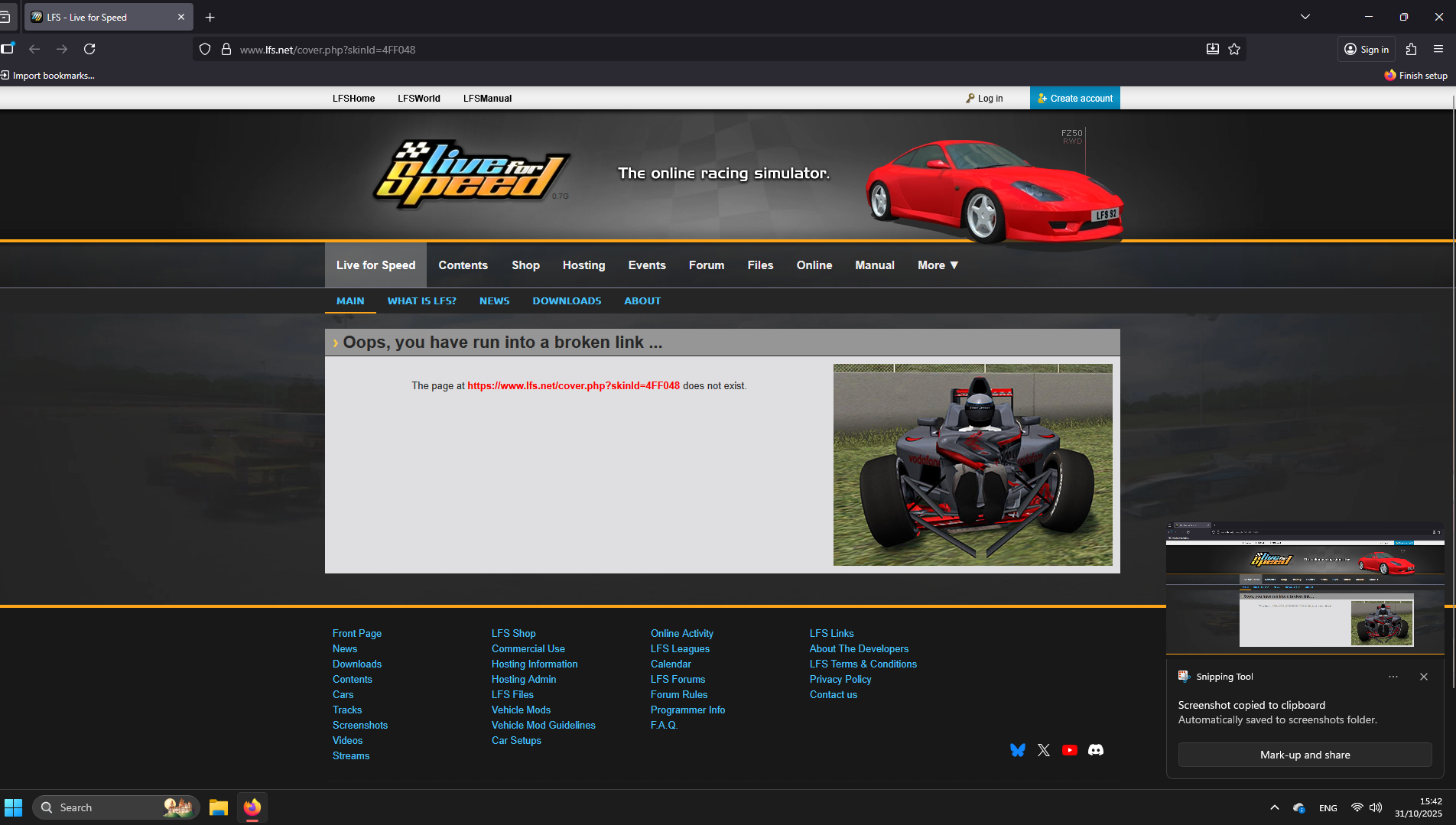1456x825 pixels.
Task: Switch to the NEWS subtab
Action: (494, 301)
